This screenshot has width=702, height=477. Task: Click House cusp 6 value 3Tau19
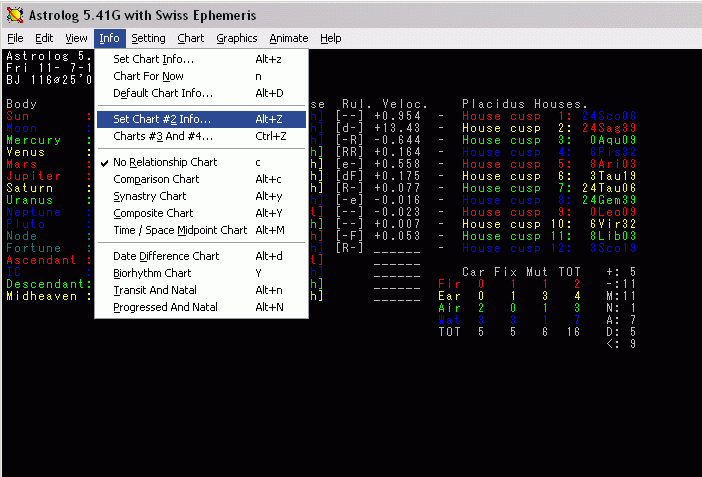tap(613, 176)
